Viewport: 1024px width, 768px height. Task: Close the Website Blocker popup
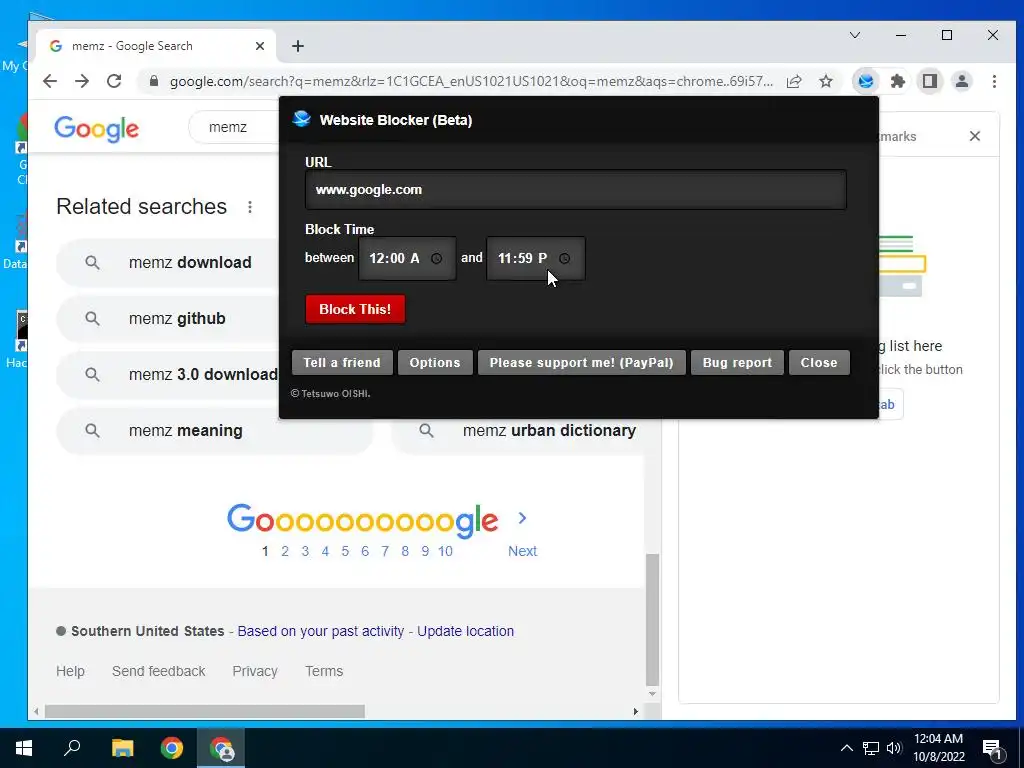coord(819,362)
